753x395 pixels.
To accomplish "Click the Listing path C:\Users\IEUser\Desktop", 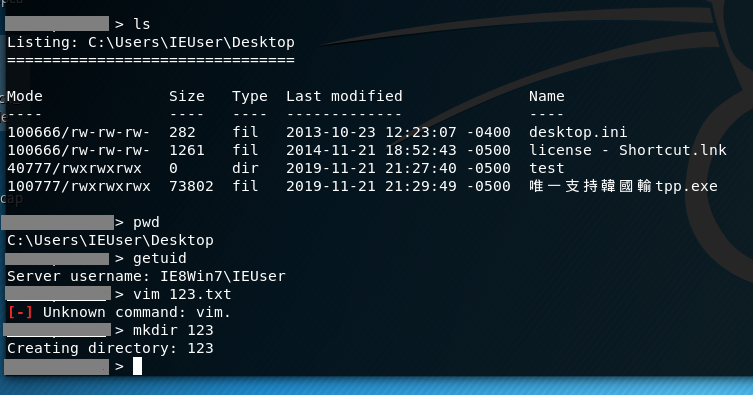I will pyautogui.click(x=191, y=42).
